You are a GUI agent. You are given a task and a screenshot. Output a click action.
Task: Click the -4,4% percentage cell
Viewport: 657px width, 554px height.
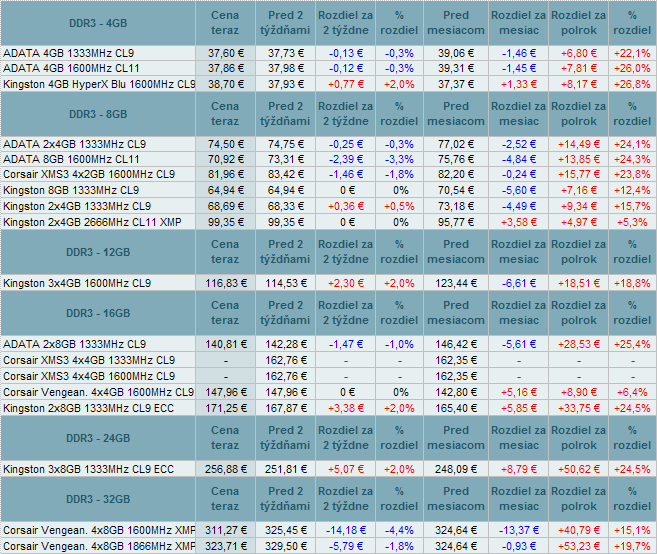[399, 530]
